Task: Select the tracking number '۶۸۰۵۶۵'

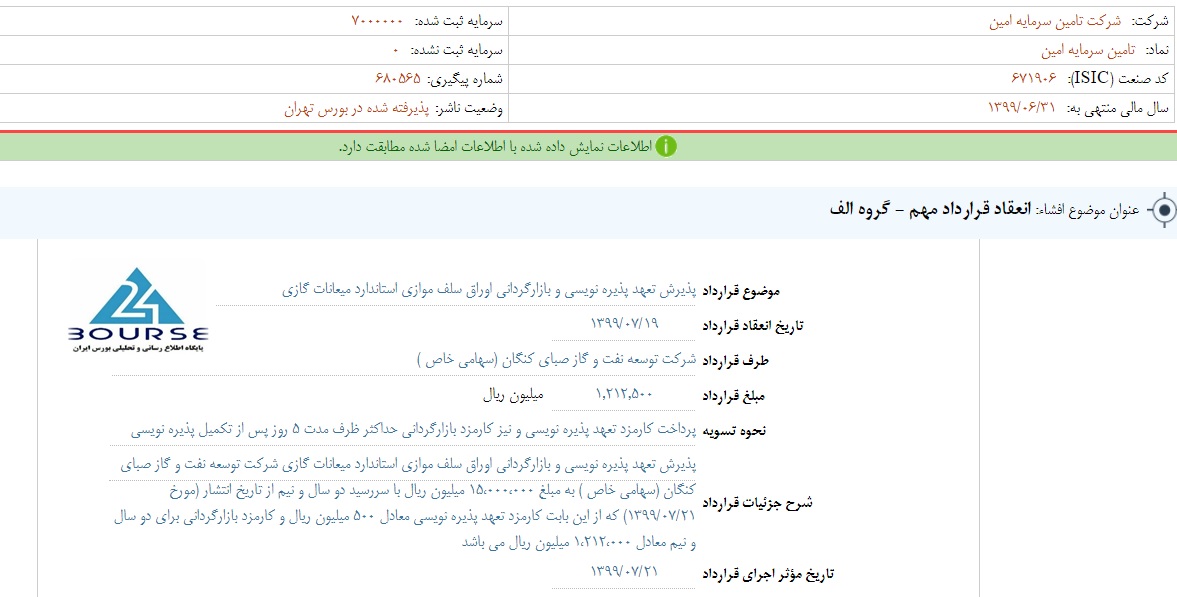Action: [x=398, y=80]
